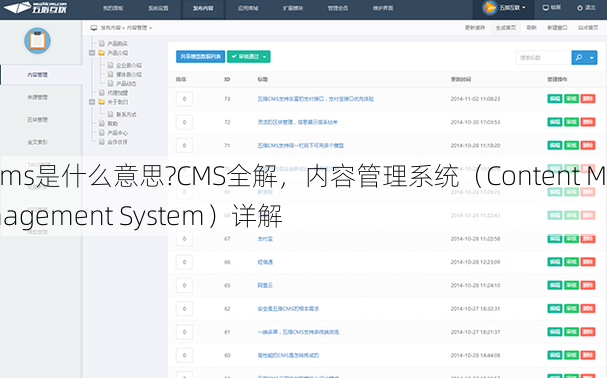Open the 管理会员 top menu

(338, 8)
